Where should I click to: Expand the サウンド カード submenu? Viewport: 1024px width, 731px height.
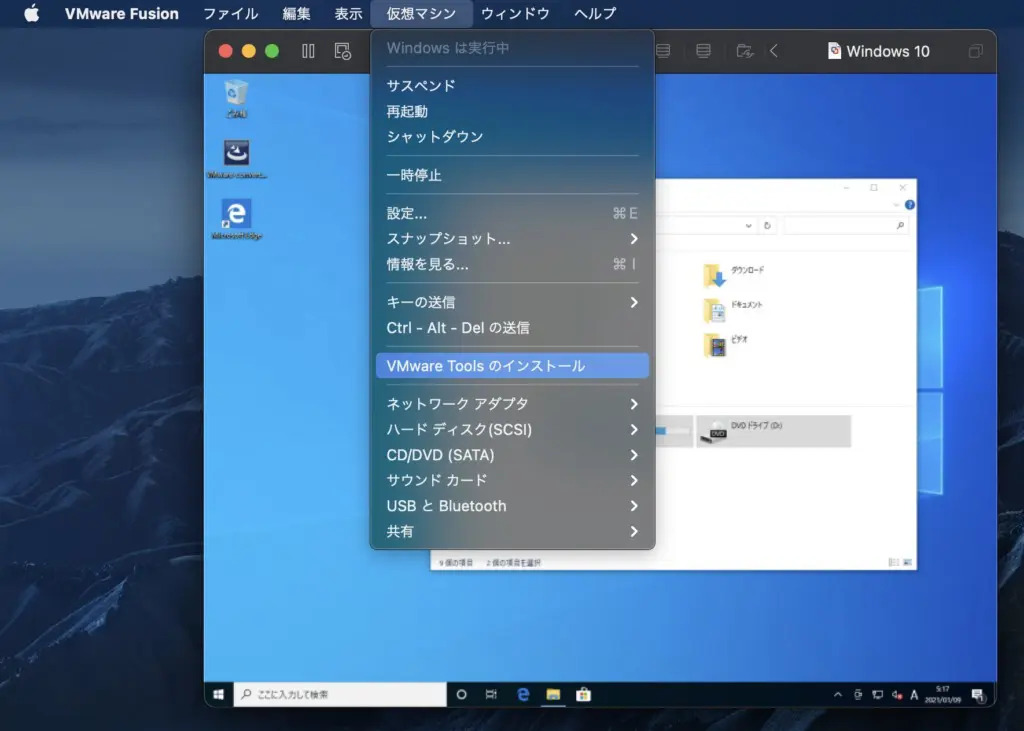point(512,480)
